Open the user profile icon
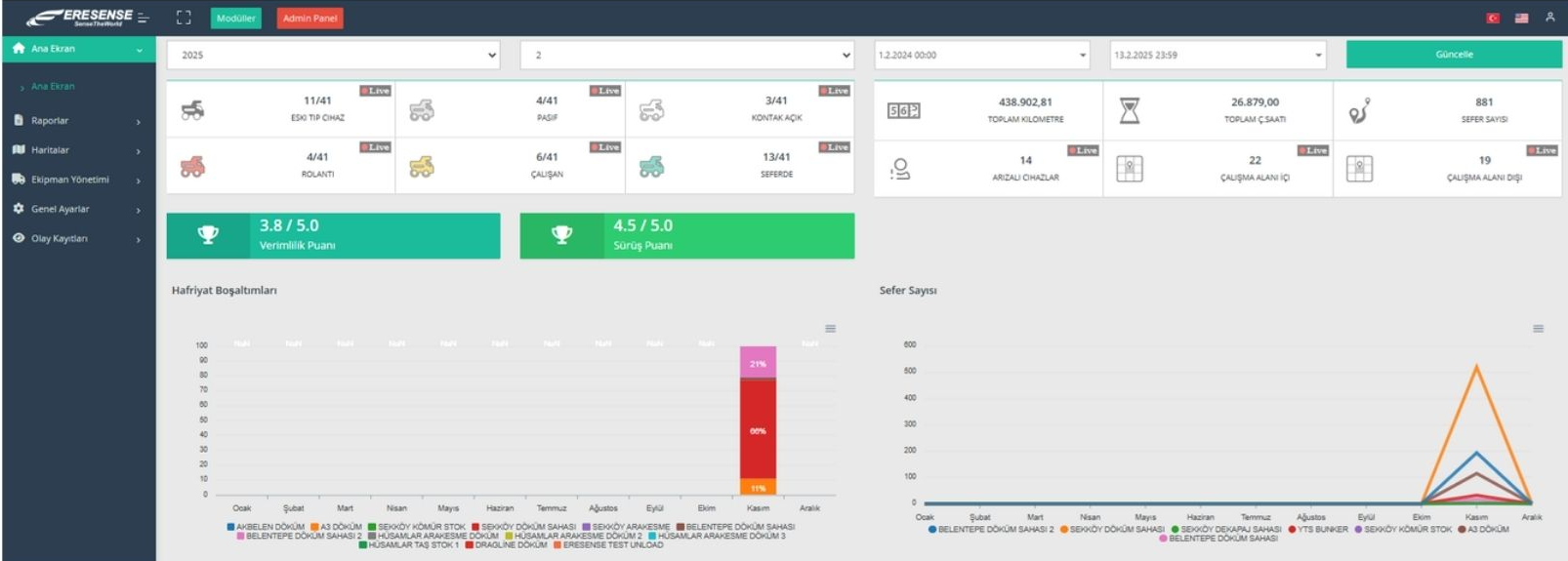The image size is (1568, 561). click(1549, 17)
